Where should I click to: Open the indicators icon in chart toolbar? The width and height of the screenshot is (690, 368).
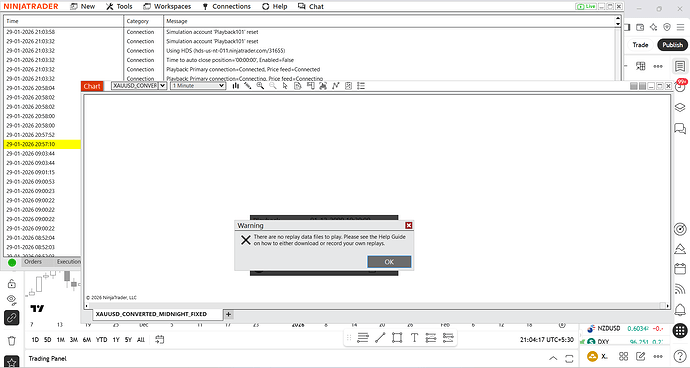[323, 86]
